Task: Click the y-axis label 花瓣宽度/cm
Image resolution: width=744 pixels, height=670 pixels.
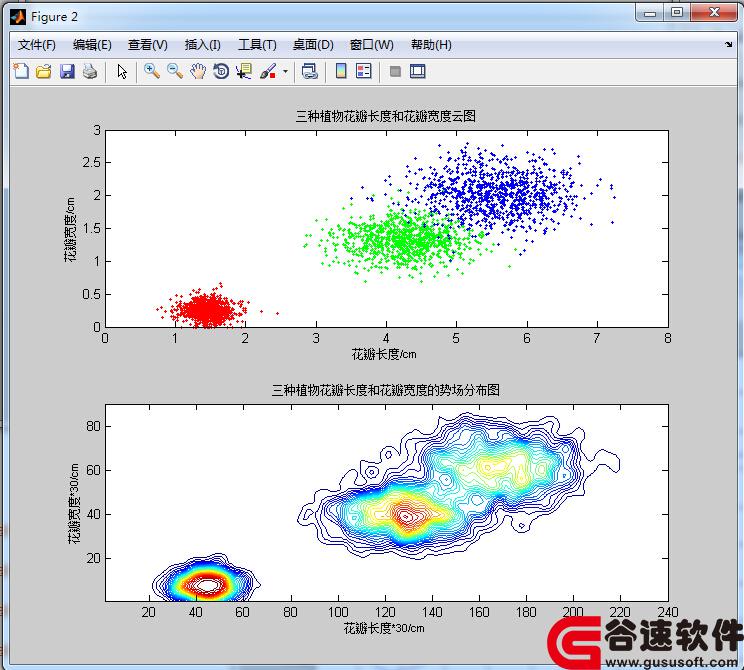Action: pos(69,230)
